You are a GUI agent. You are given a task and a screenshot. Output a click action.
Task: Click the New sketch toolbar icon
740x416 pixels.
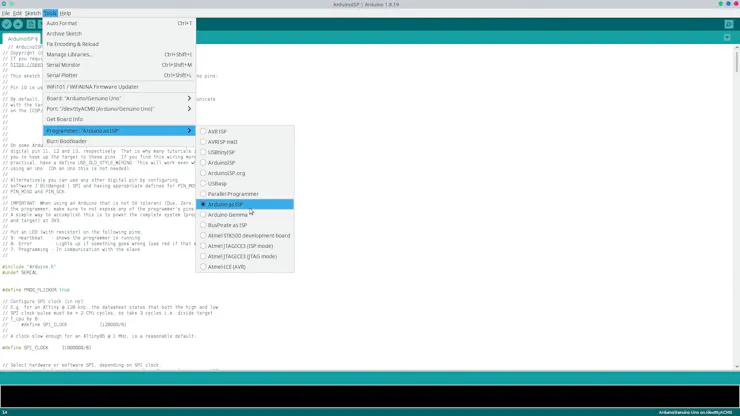[31, 24]
